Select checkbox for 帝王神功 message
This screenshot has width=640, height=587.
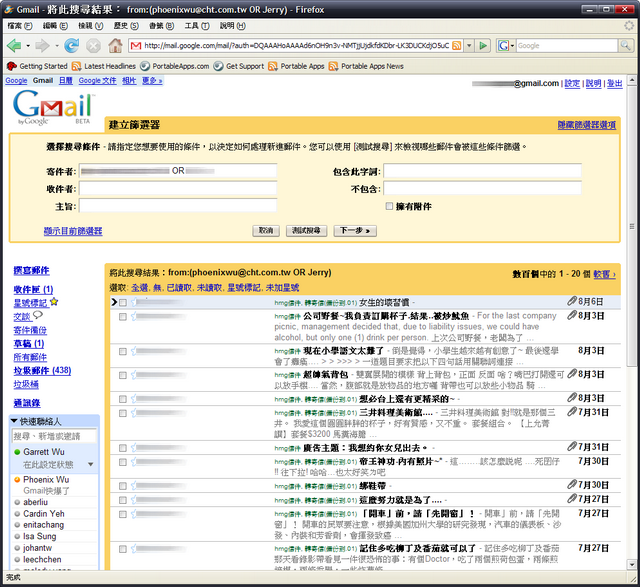point(123,462)
